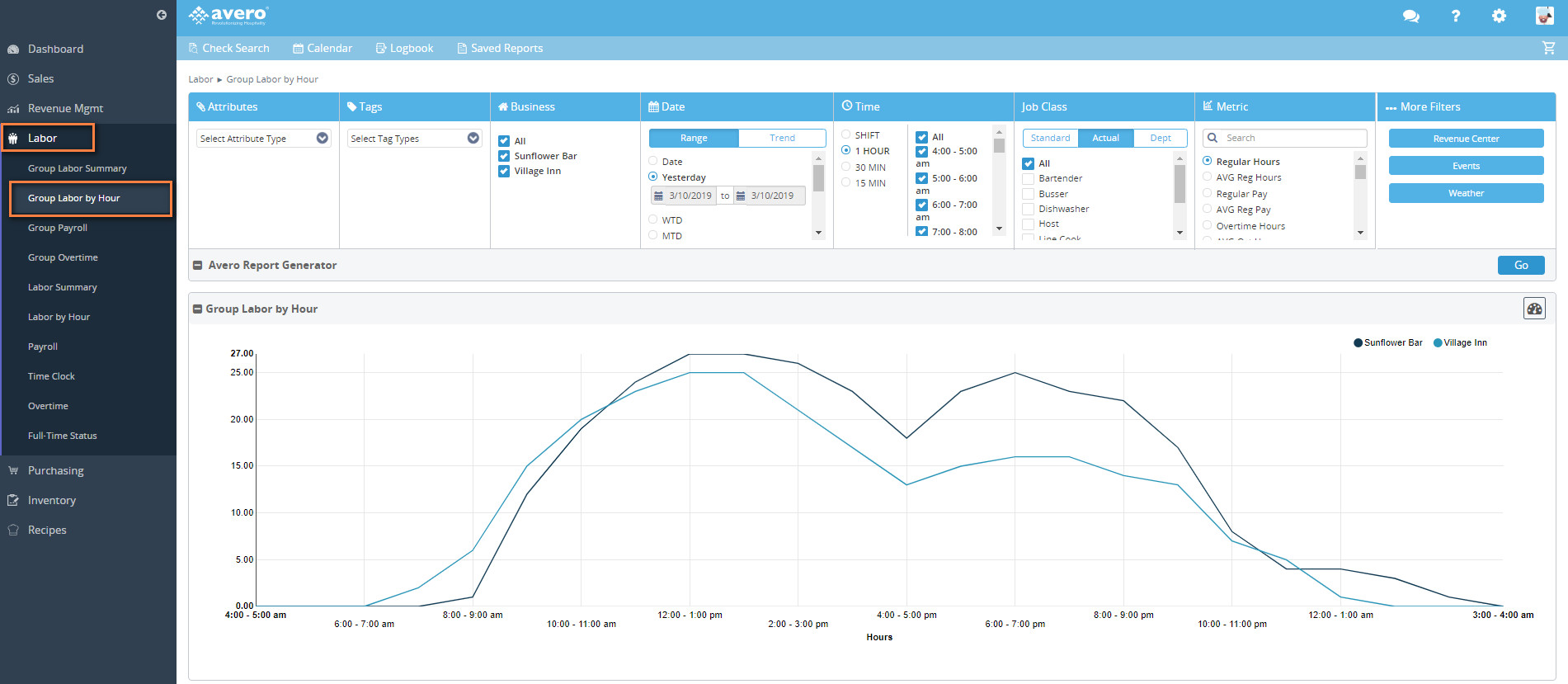Click the Weather filter button
The width and height of the screenshot is (1568, 684).
coord(1466,193)
